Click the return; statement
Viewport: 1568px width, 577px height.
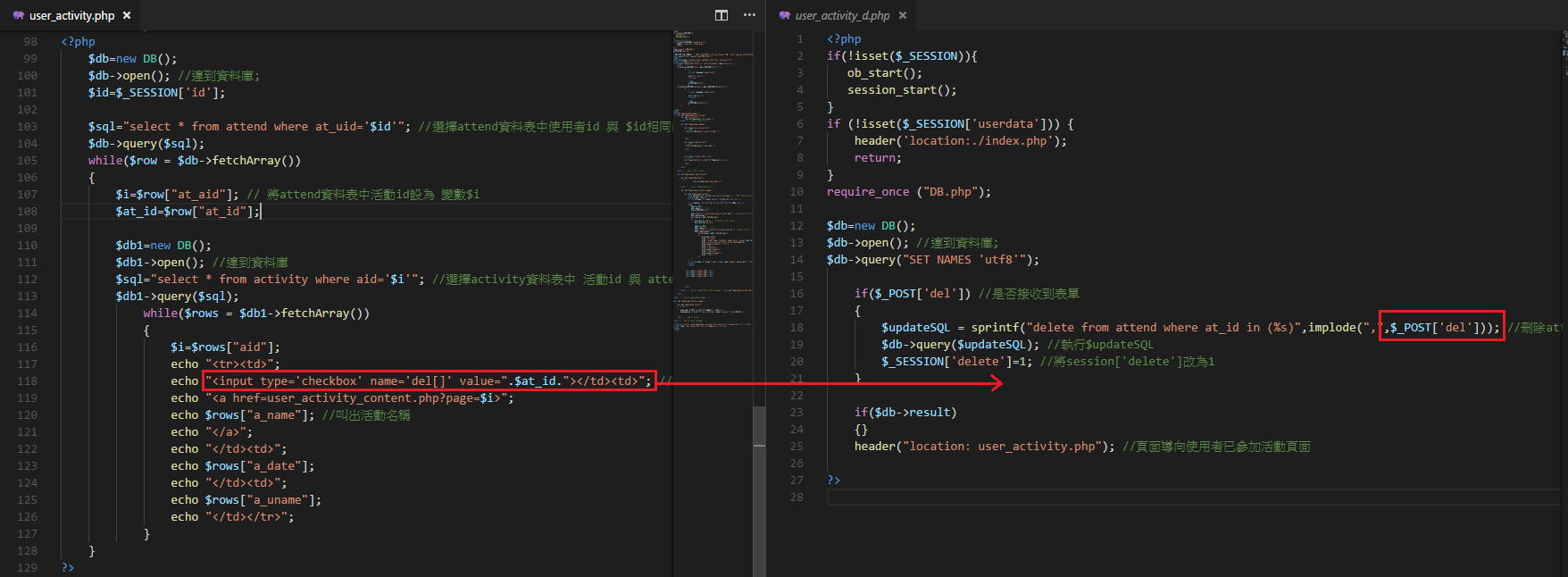[878, 158]
